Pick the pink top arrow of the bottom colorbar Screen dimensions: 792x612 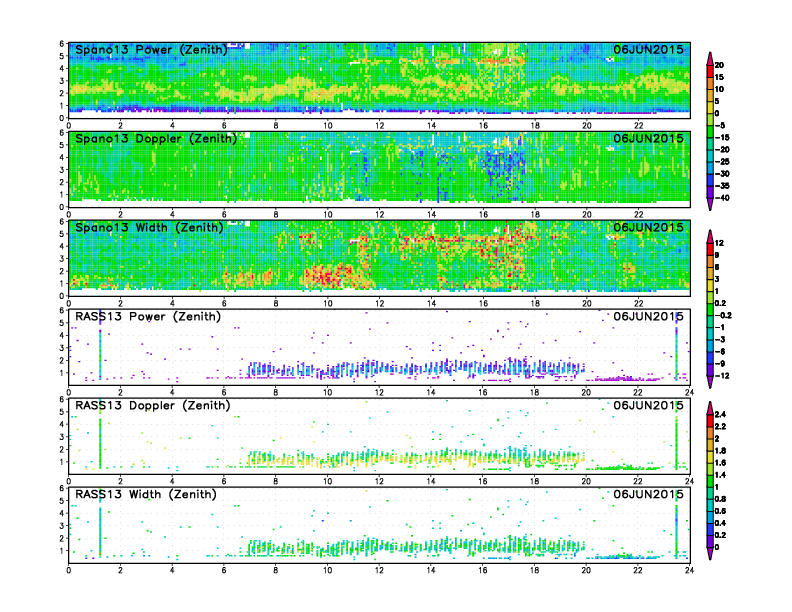(710, 408)
